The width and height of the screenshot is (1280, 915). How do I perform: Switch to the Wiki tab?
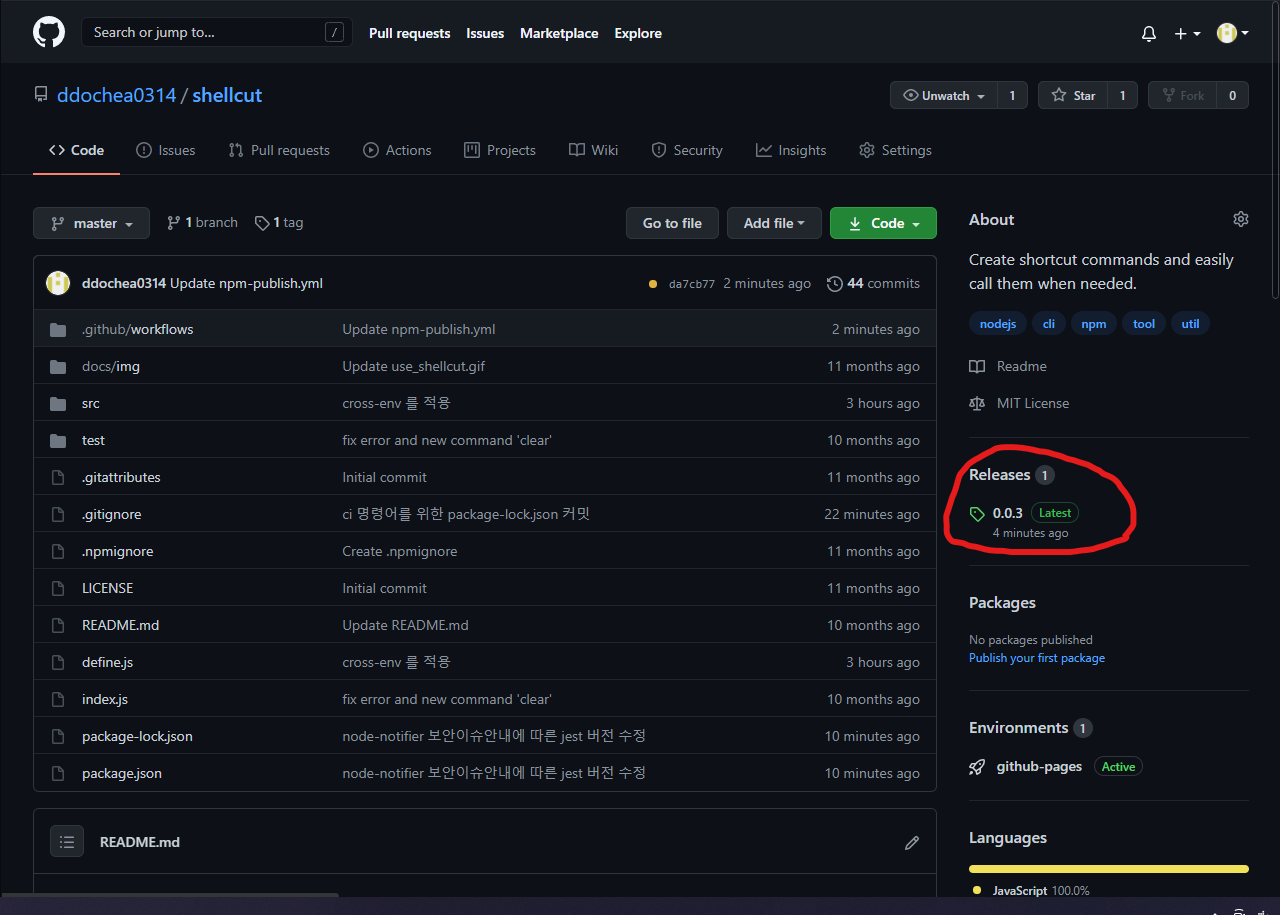tap(594, 150)
